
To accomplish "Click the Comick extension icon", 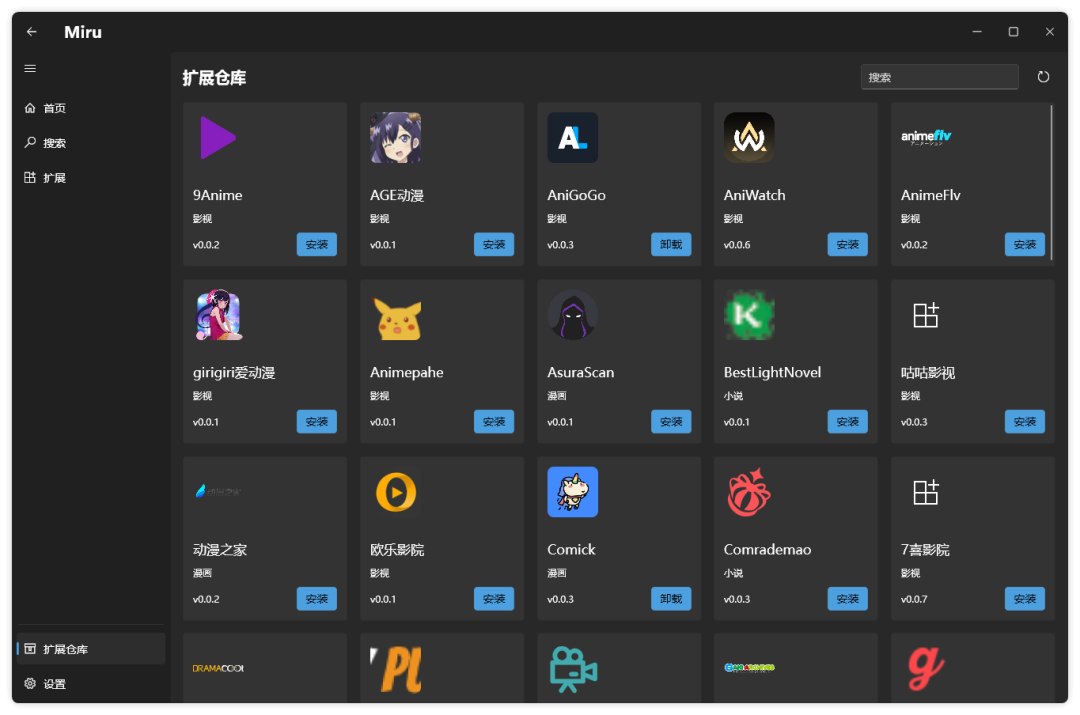I will (572, 492).
